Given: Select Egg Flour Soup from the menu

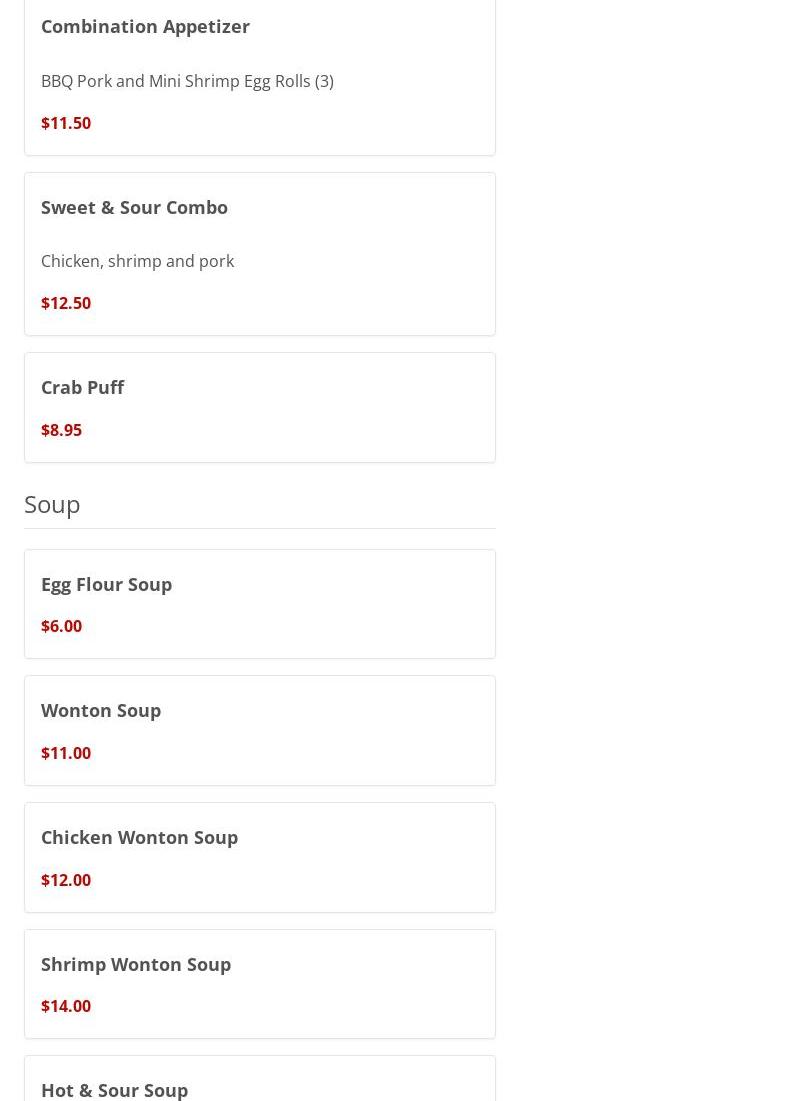Looking at the screenshot, I should (x=106, y=584).
